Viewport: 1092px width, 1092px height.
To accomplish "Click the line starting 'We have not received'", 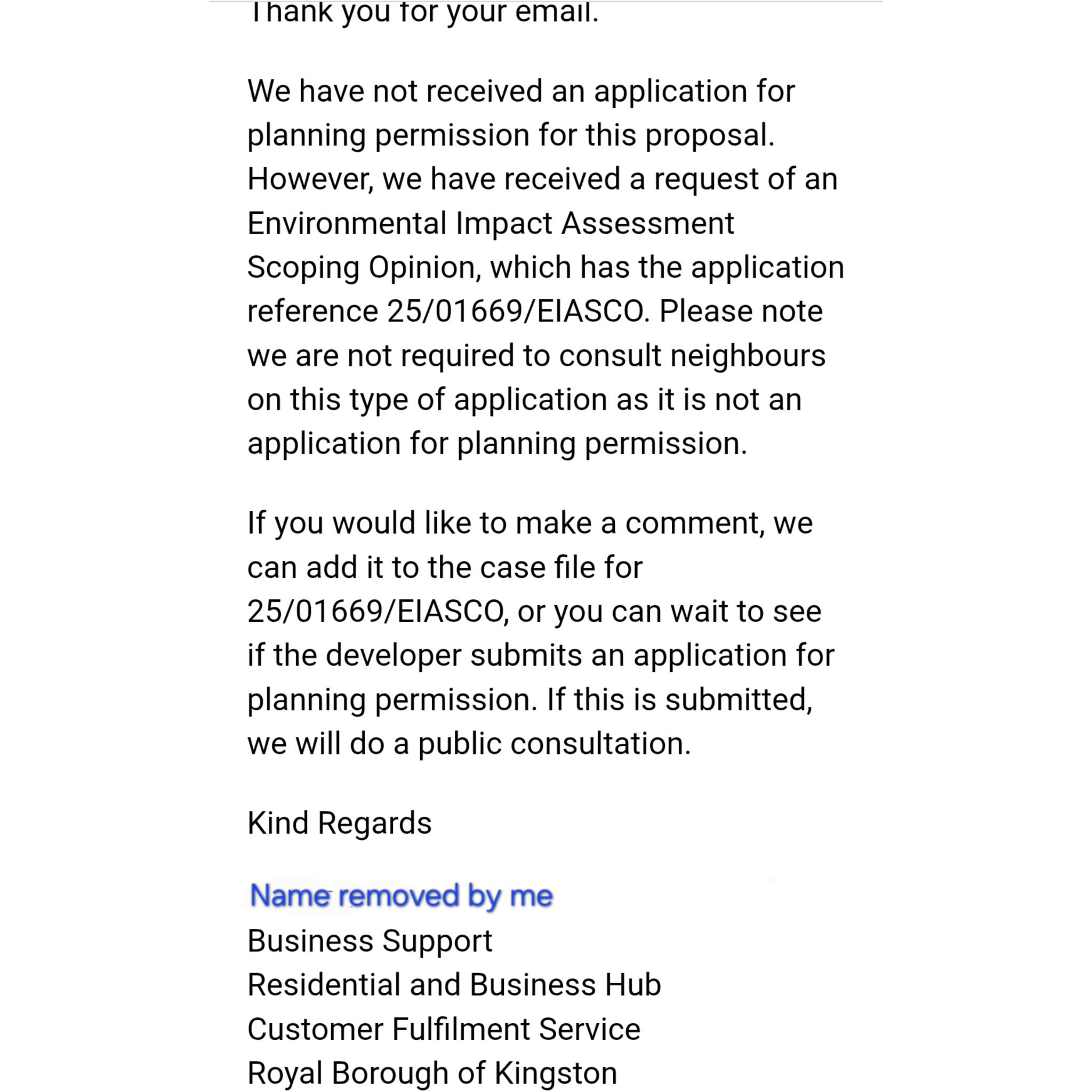I will pyautogui.click(x=521, y=91).
